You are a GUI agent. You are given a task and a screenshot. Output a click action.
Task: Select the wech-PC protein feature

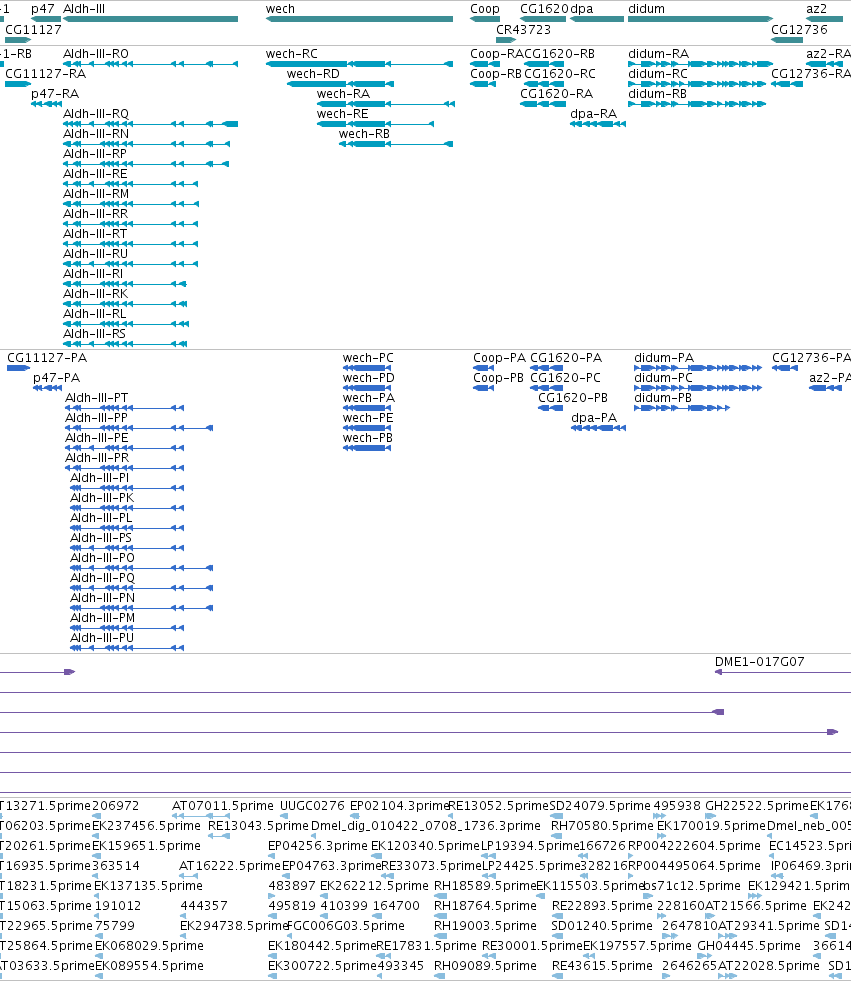click(x=367, y=368)
